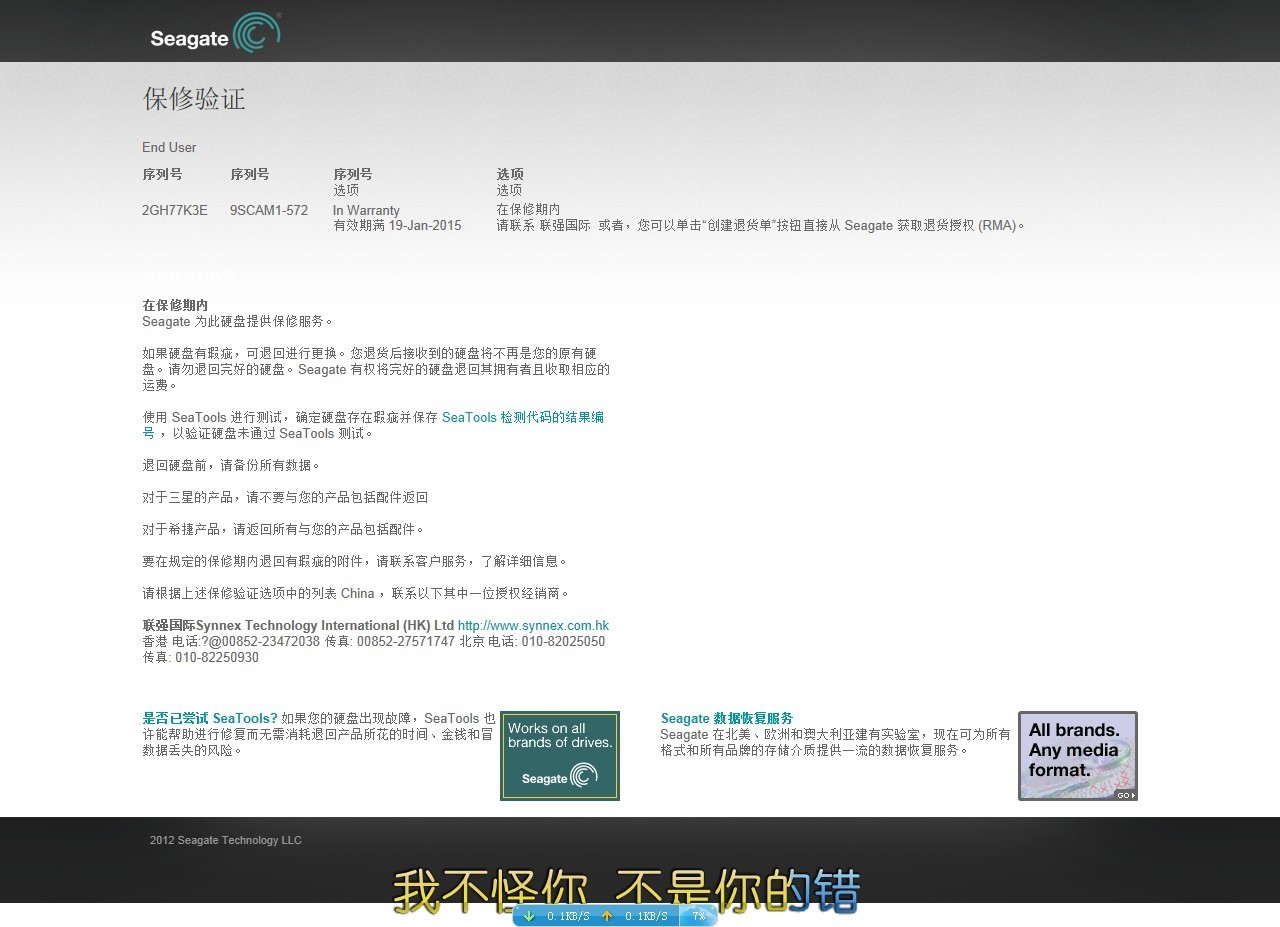This screenshot has height=927, width=1280.
Task: Click the small GO arrow on the data recovery banner
Action: 1126,795
